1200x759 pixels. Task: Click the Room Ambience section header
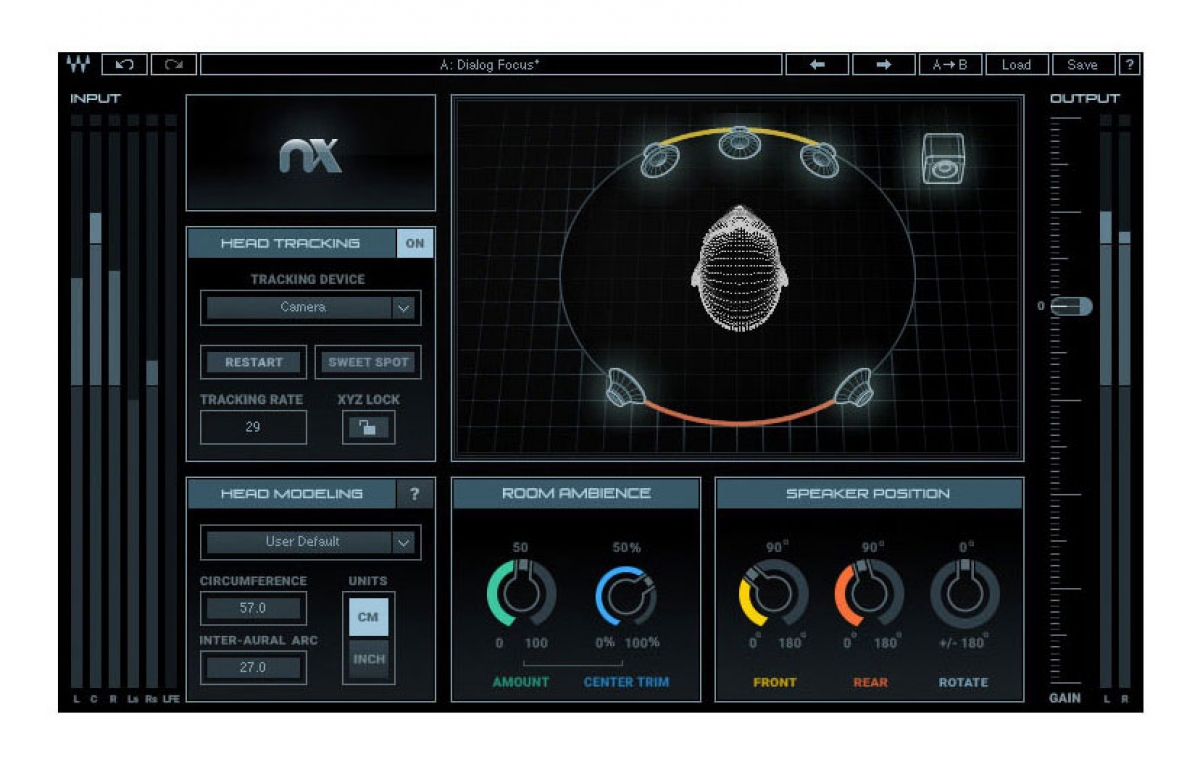[576, 494]
